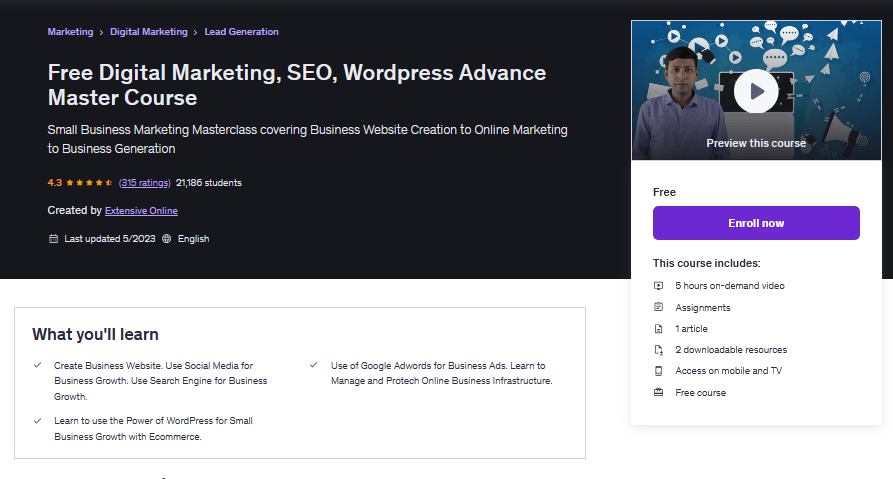Visit the Extensive Online creator profile

(x=141, y=211)
